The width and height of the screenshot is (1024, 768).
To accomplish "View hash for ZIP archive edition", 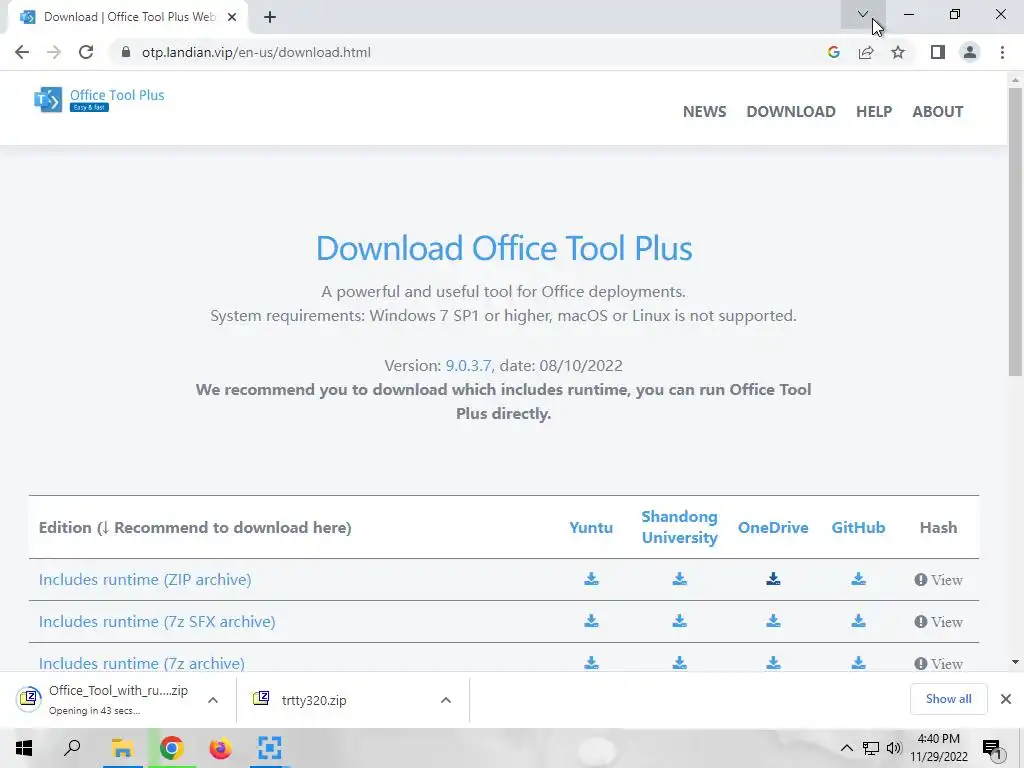I will (x=938, y=580).
